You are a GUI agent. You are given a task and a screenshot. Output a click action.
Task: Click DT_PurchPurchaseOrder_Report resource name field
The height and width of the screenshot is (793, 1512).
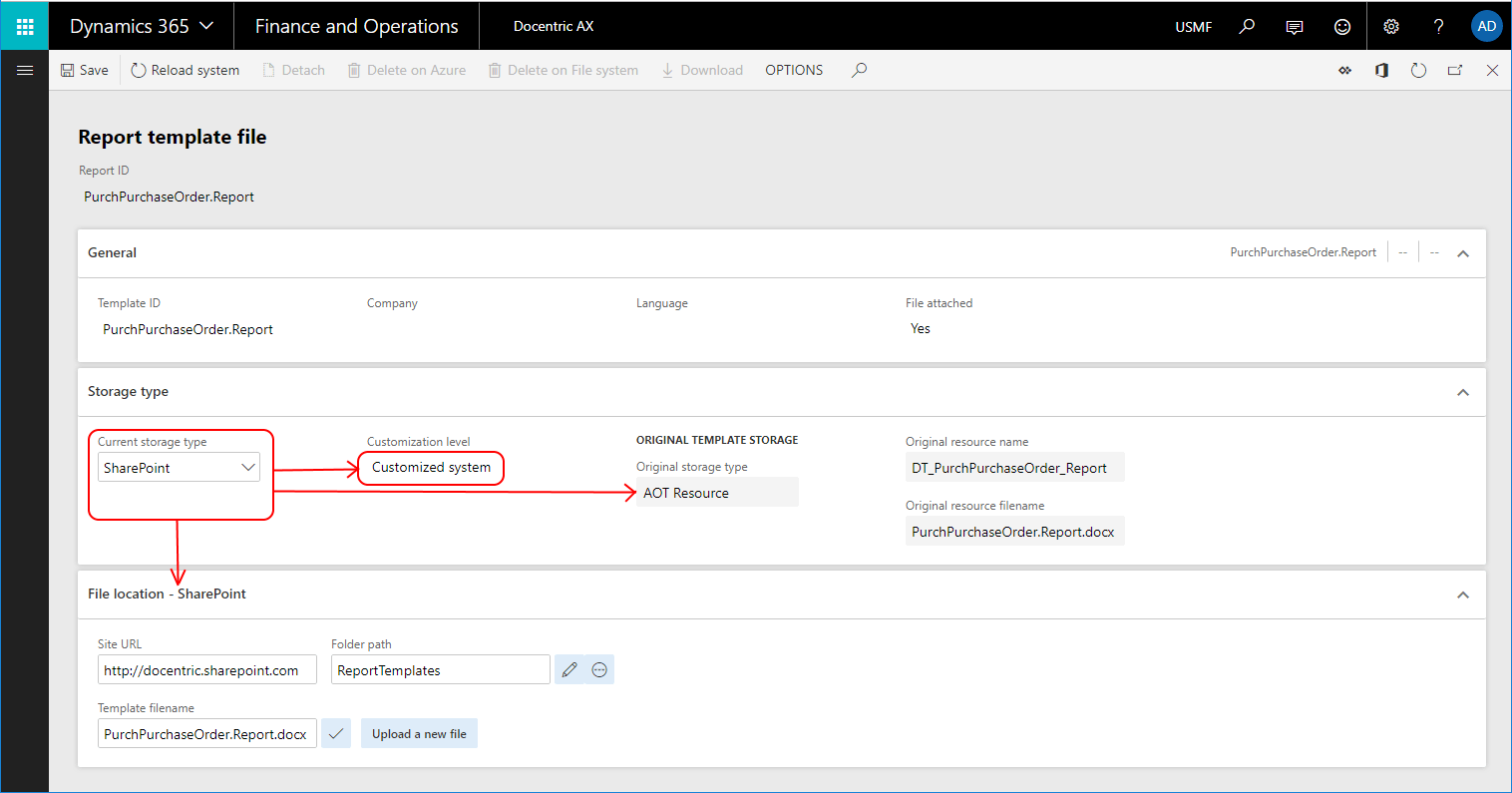[x=1015, y=468]
